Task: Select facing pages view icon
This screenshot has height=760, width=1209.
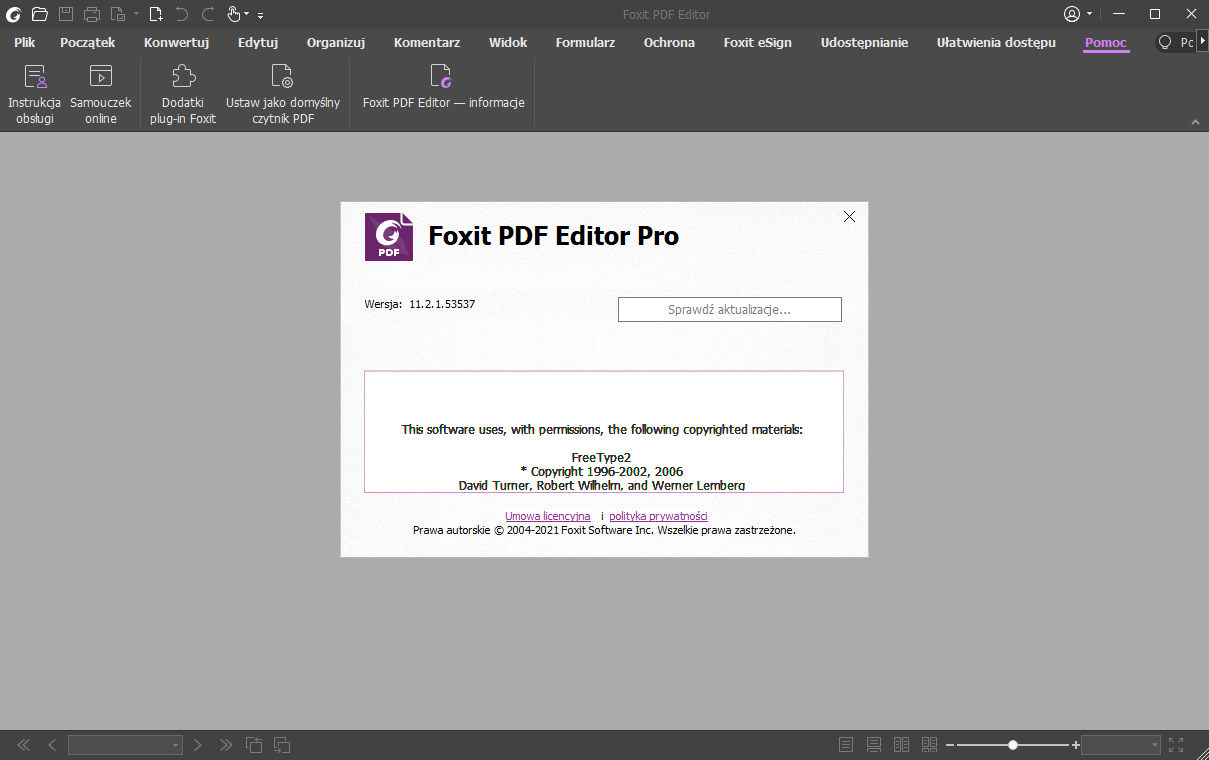Action: [901, 745]
